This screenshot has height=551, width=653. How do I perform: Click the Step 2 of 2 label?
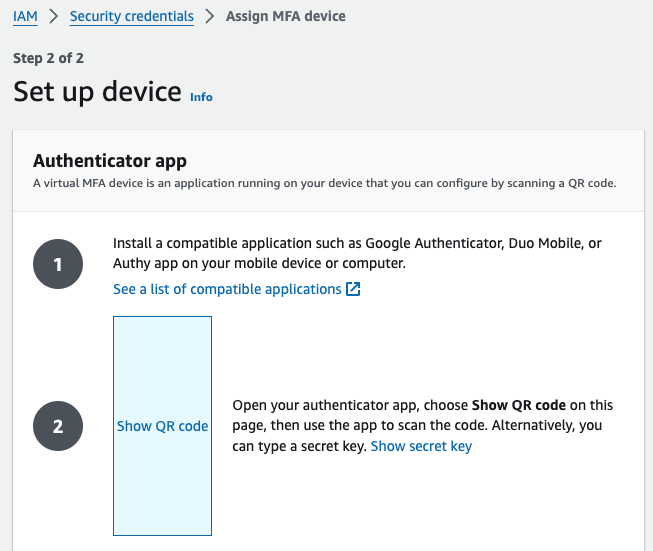coord(48,59)
